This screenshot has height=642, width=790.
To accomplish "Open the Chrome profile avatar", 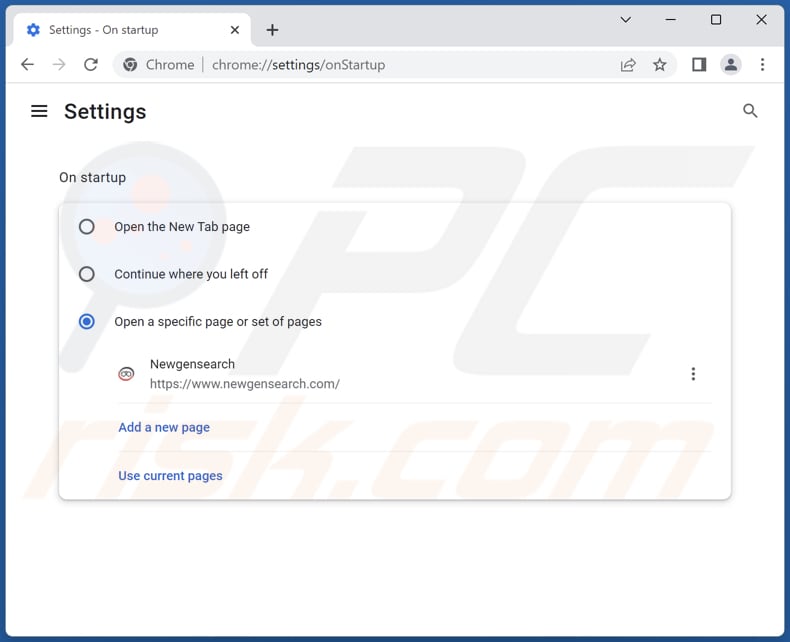I will pyautogui.click(x=731, y=65).
